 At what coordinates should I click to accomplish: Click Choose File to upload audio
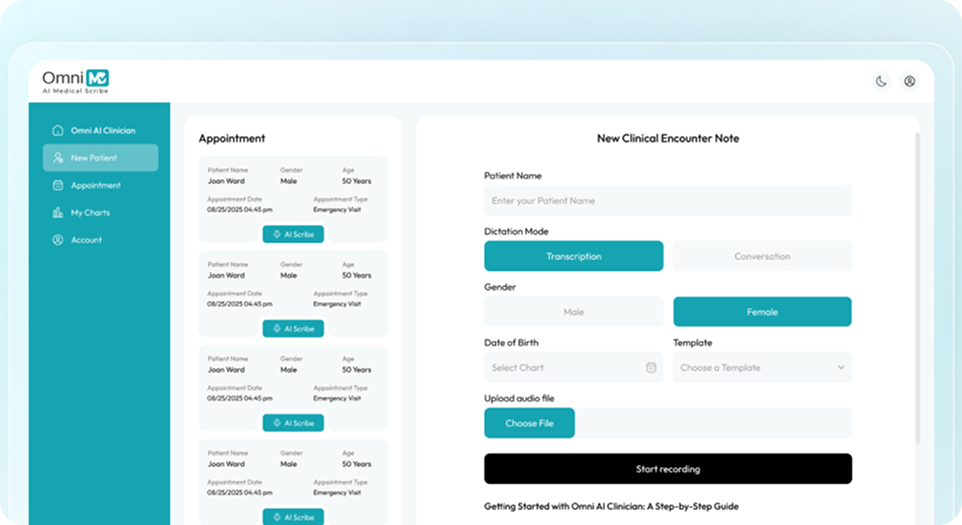[x=529, y=423]
